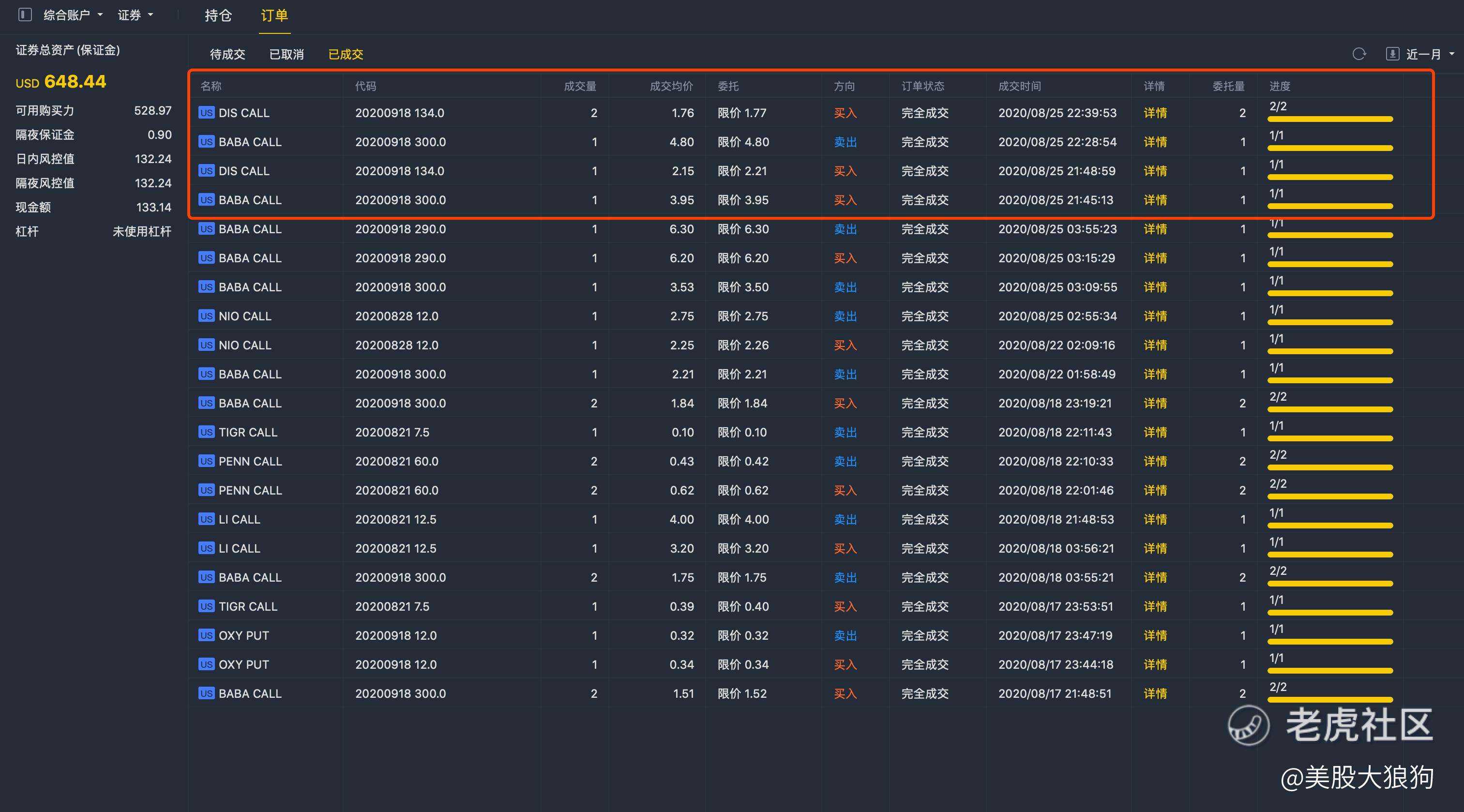Click the 进度 column header
The height and width of the screenshot is (812, 1464).
tap(1280, 86)
